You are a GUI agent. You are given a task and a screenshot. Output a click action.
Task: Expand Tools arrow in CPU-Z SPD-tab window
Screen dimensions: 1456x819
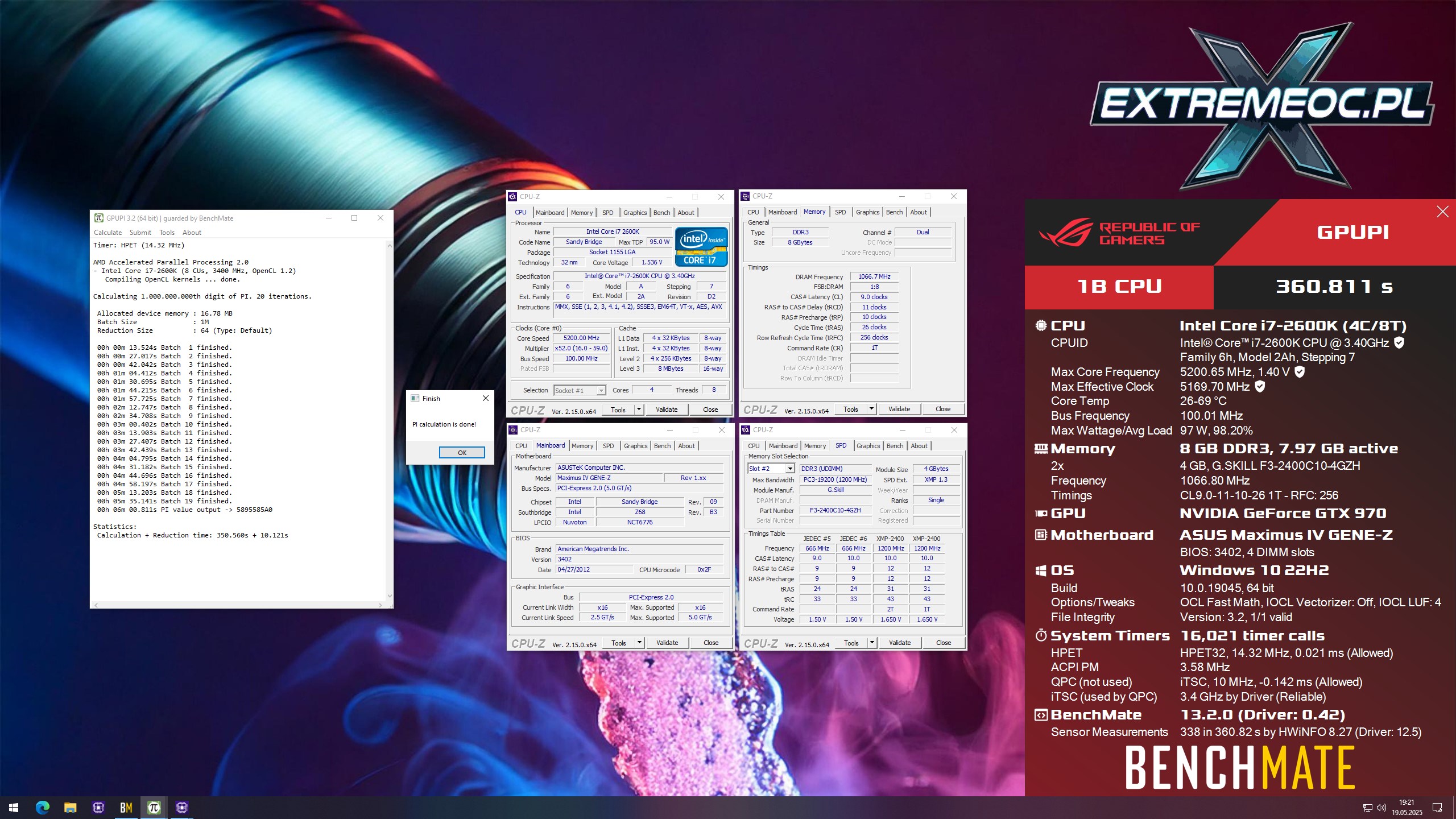coord(872,643)
